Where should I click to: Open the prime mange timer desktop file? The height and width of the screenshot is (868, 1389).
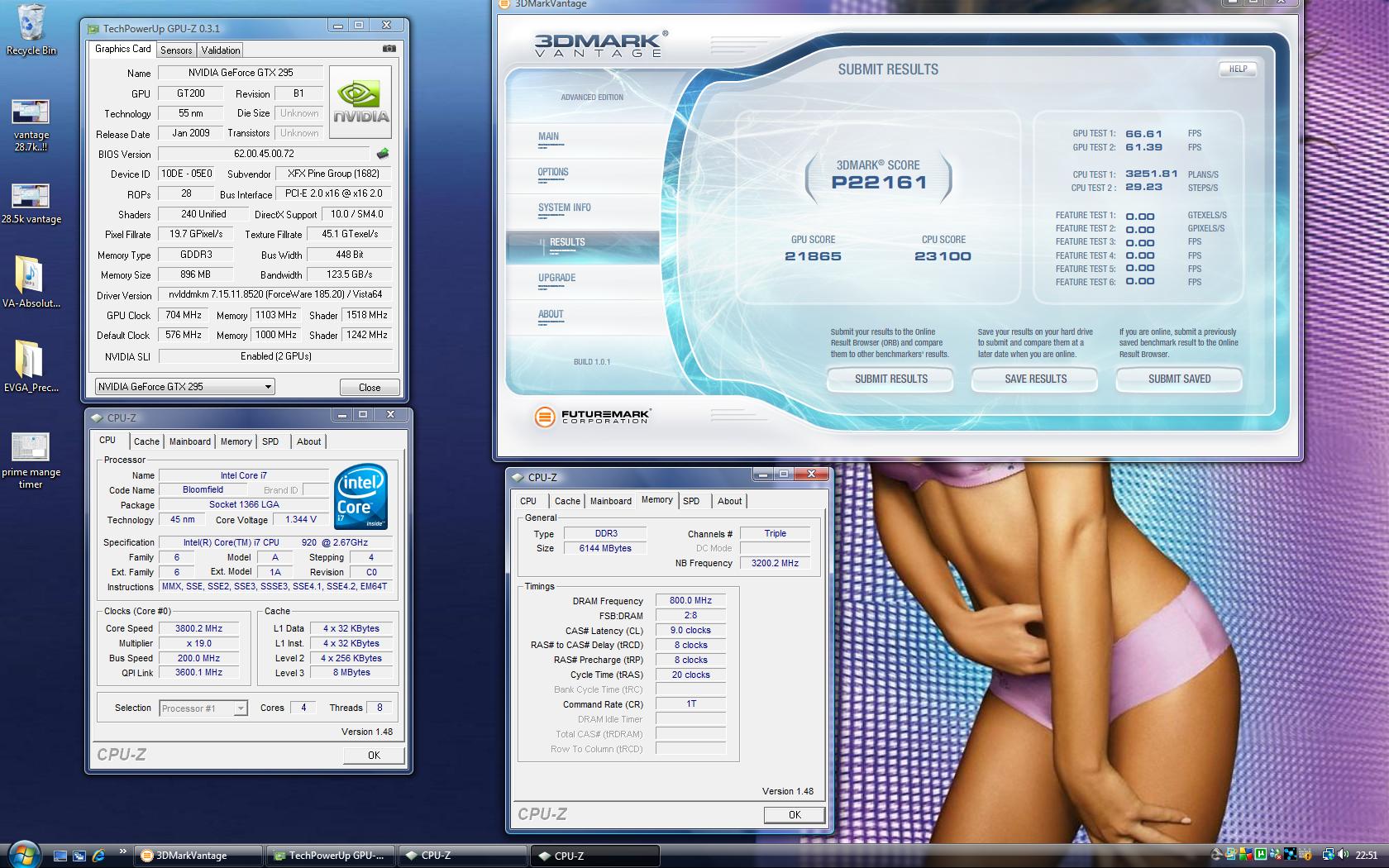(x=31, y=461)
